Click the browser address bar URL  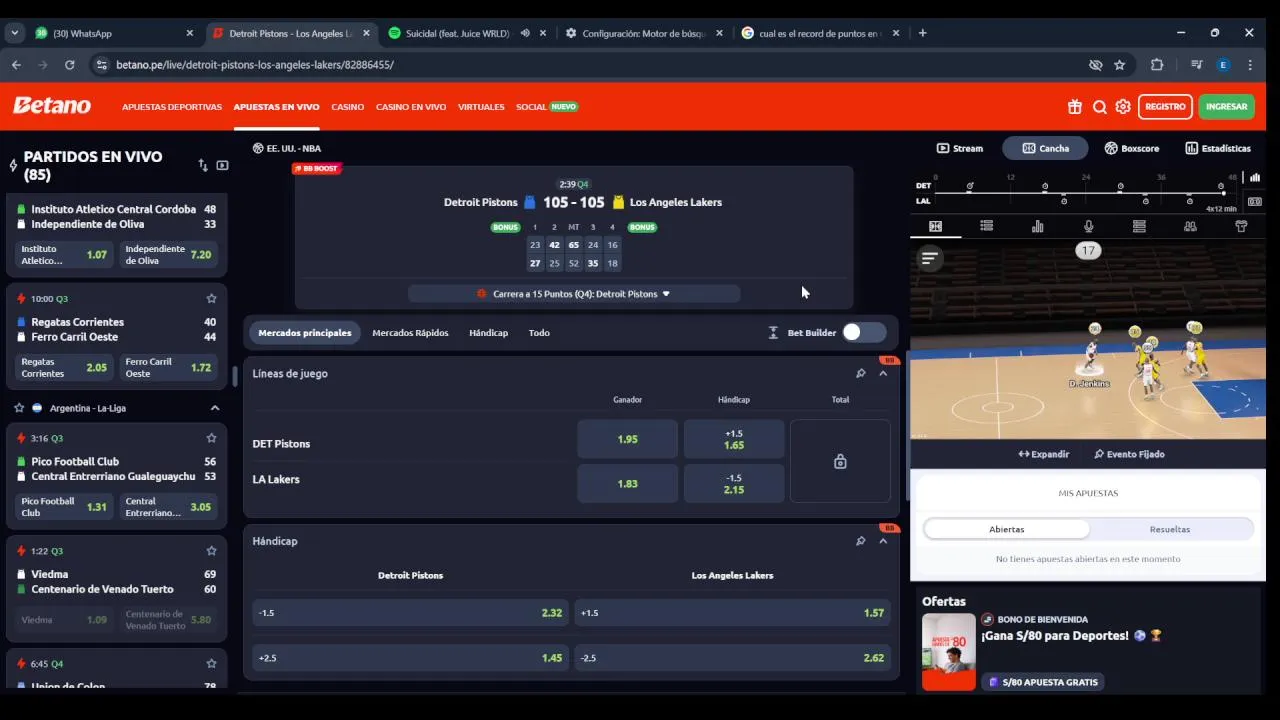click(255, 65)
